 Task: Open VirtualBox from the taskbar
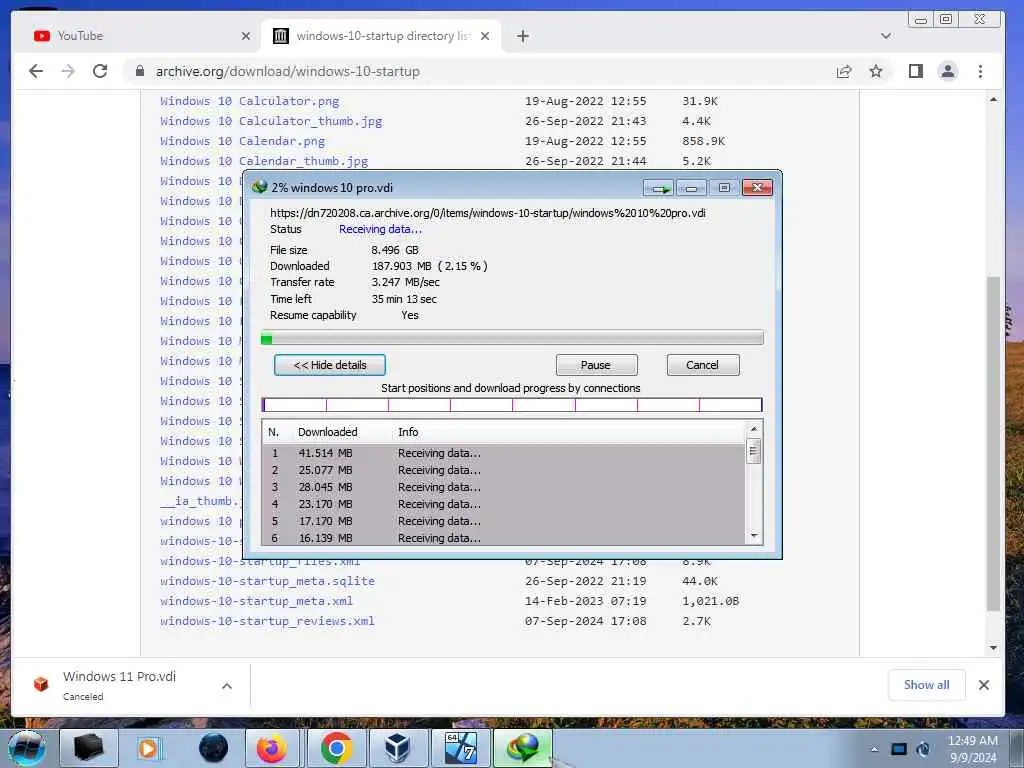(x=397, y=748)
